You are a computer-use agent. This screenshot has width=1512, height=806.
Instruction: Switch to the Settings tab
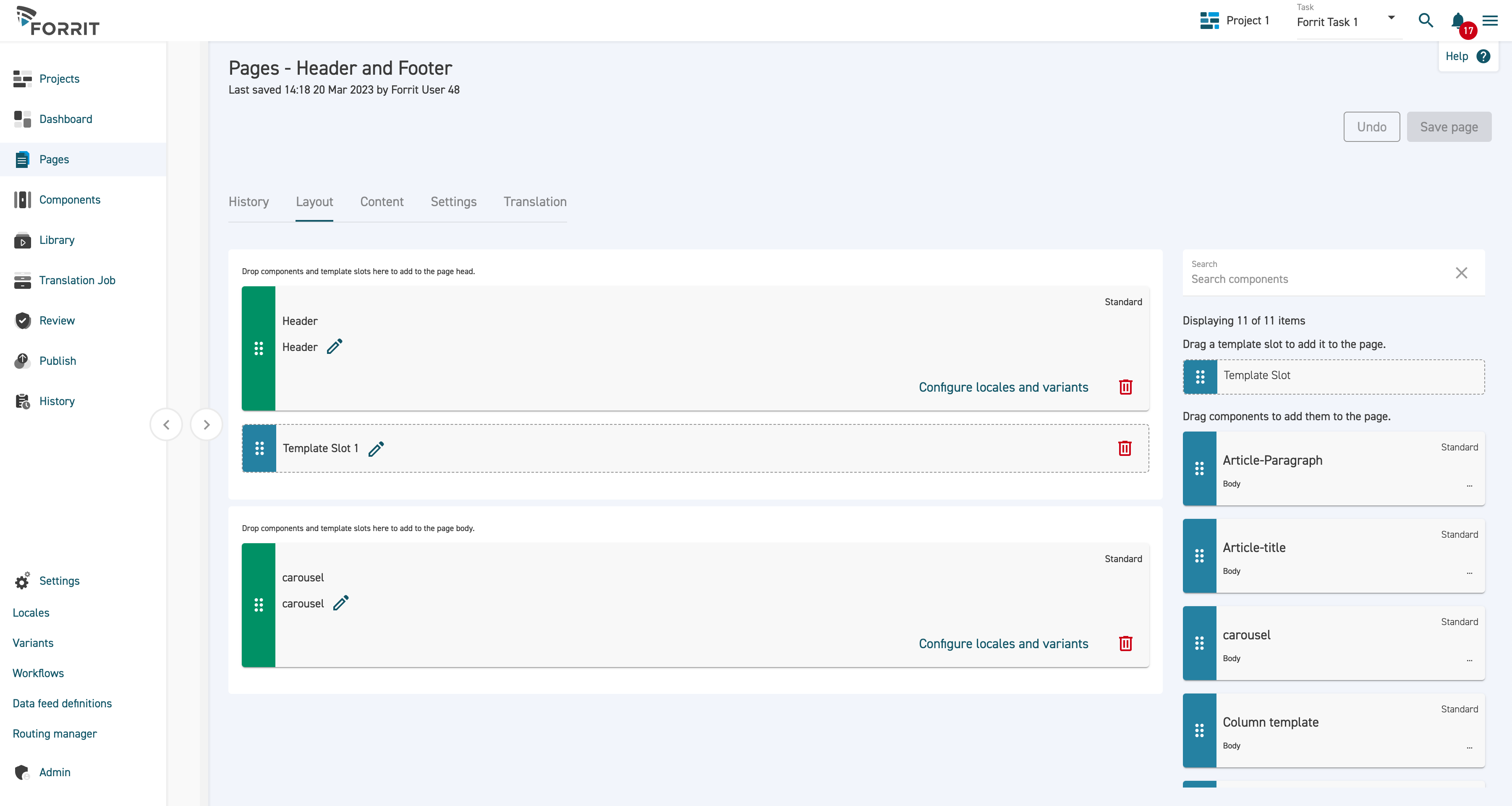pyautogui.click(x=454, y=202)
